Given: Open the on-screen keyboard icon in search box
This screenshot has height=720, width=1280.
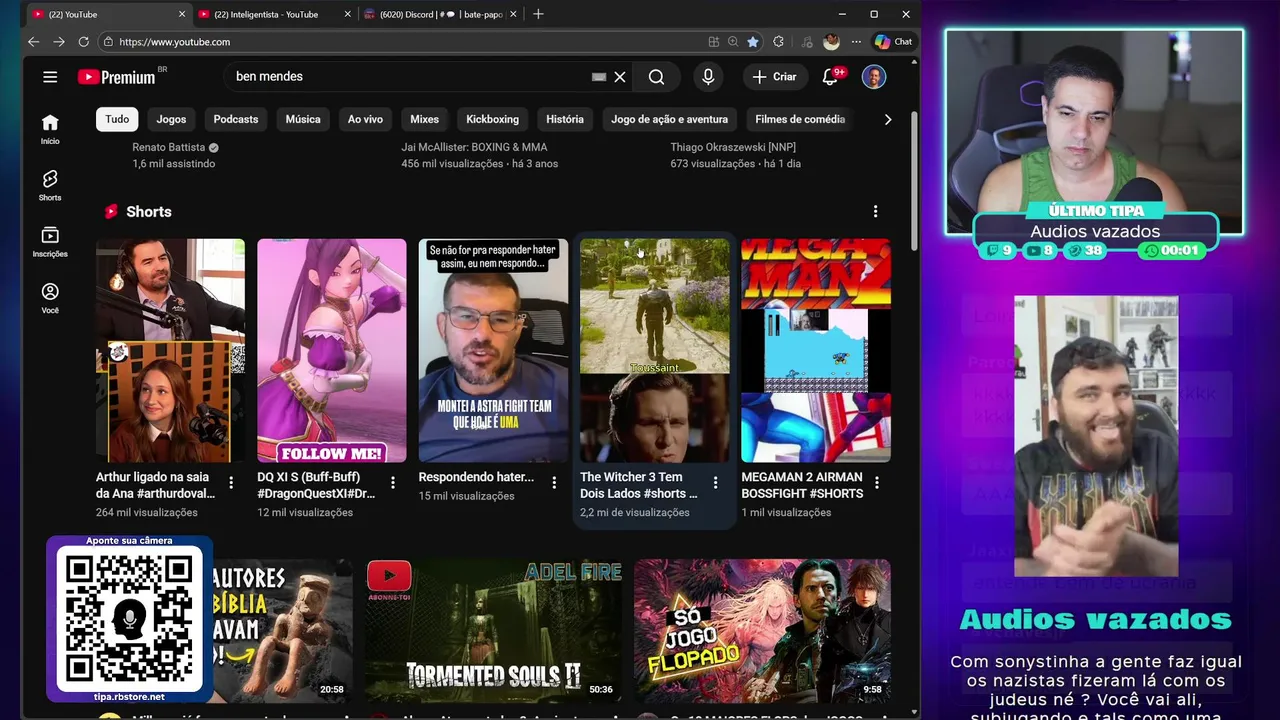Looking at the screenshot, I should pos(599,77).
